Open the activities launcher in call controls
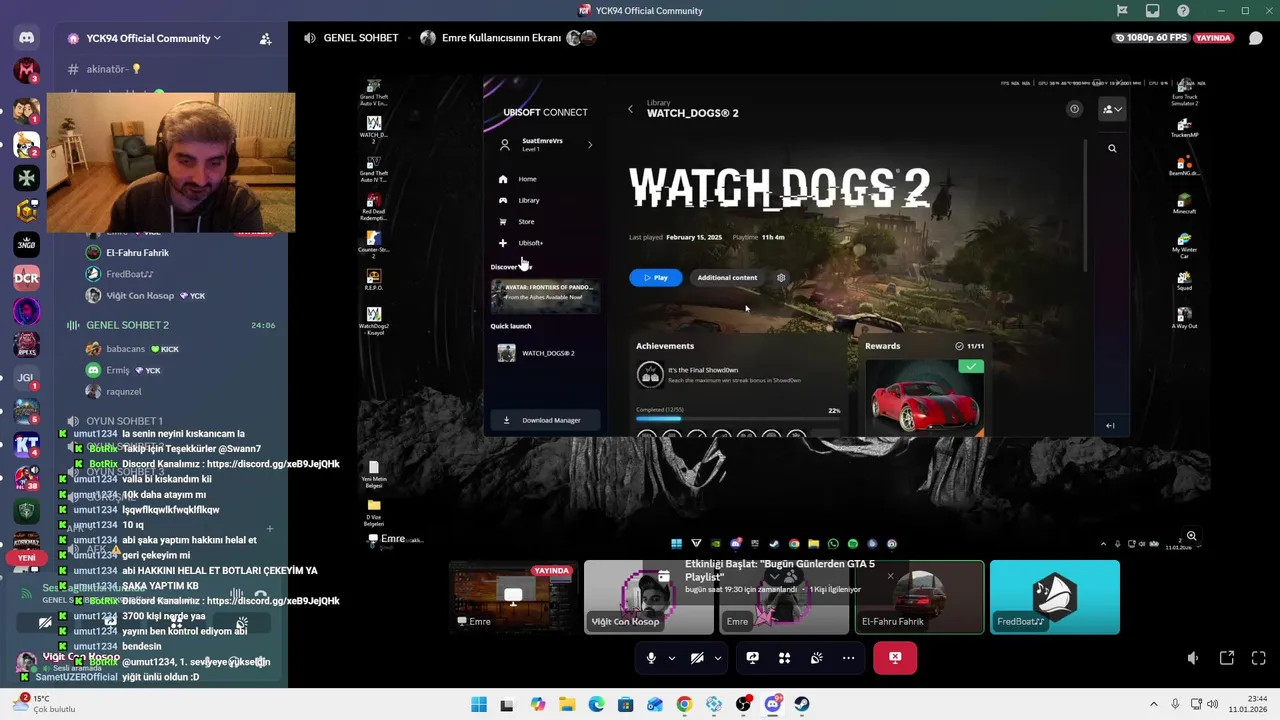 click(x=785, y=658)
